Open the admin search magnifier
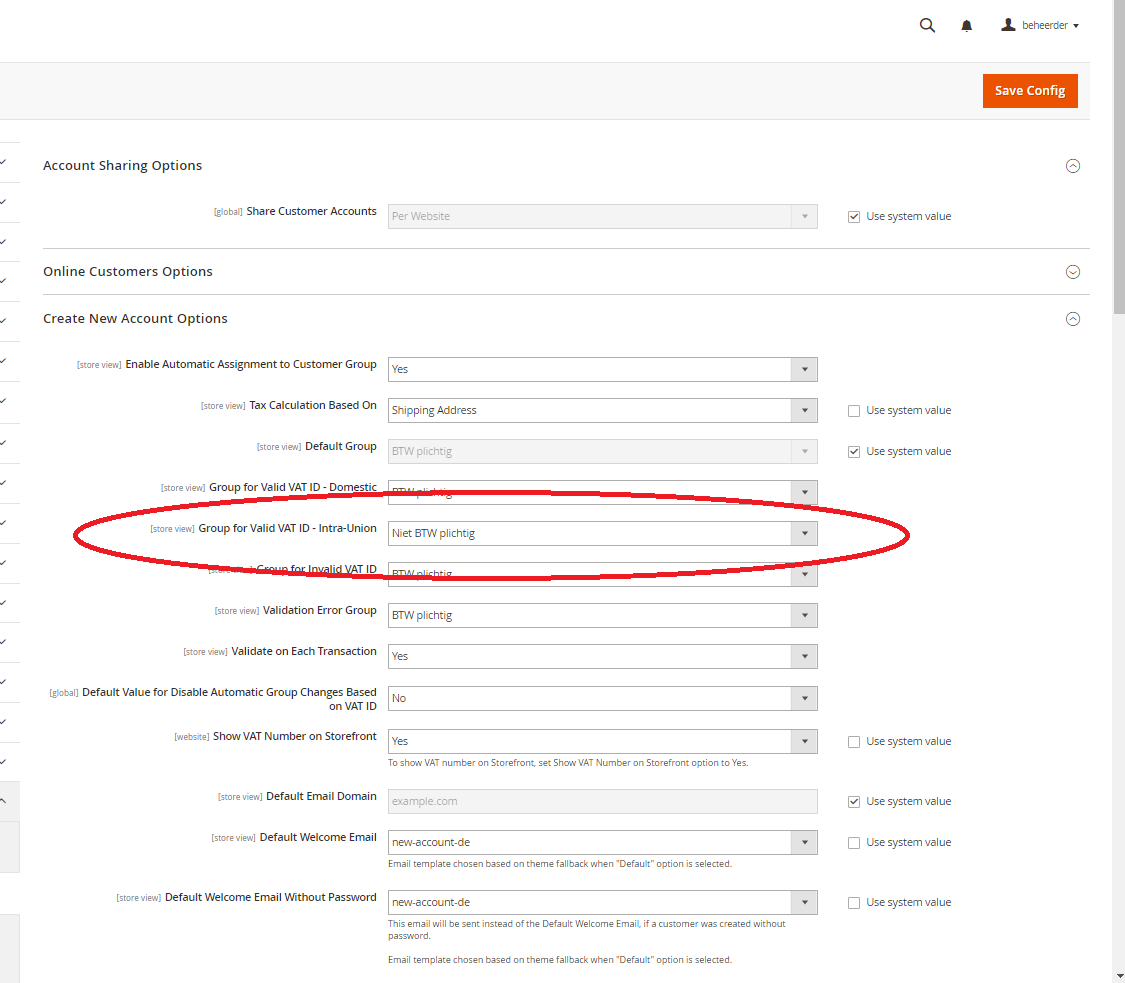The image size is (1125, 983). (927, 25)
